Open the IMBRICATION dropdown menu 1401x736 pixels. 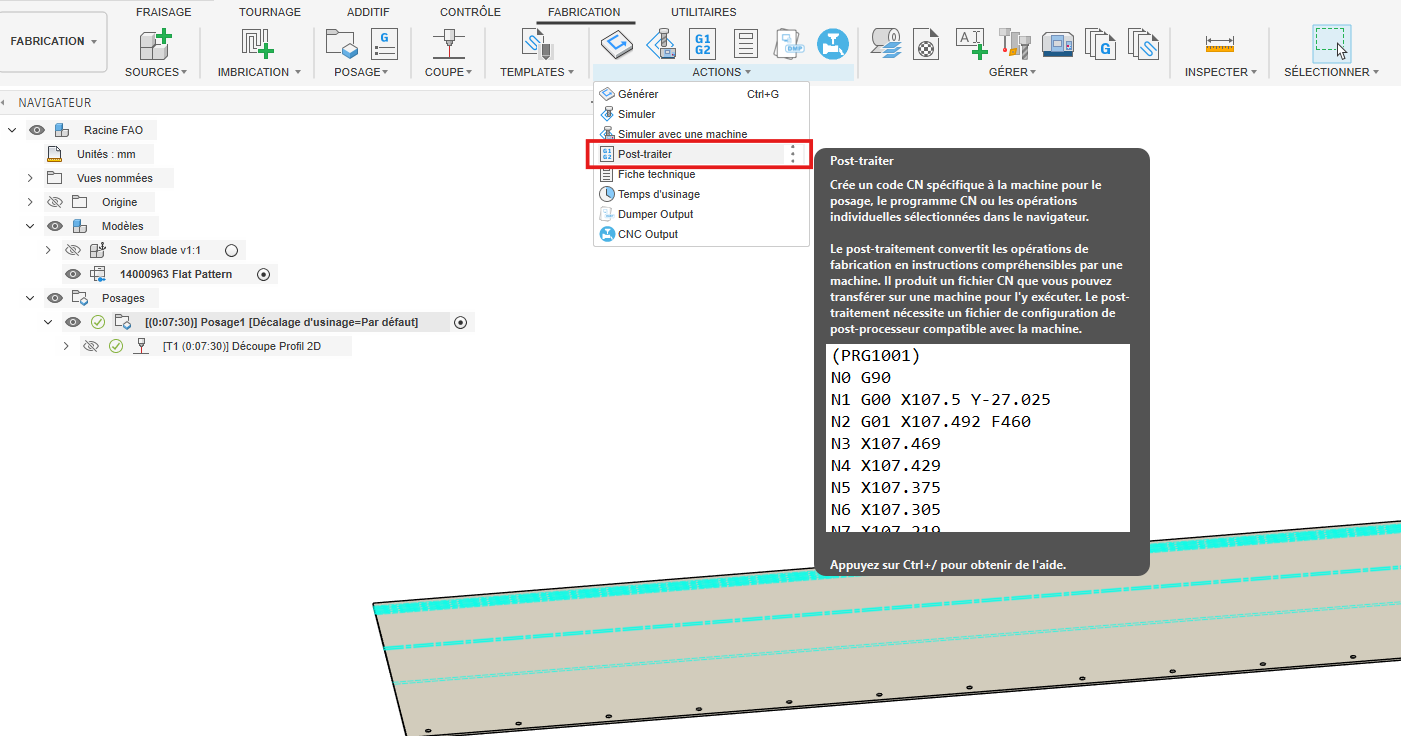click(259, 72)
